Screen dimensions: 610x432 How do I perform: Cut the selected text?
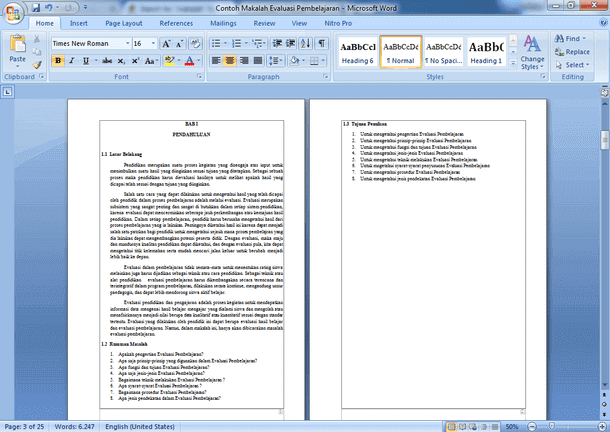tap(37, 39)
